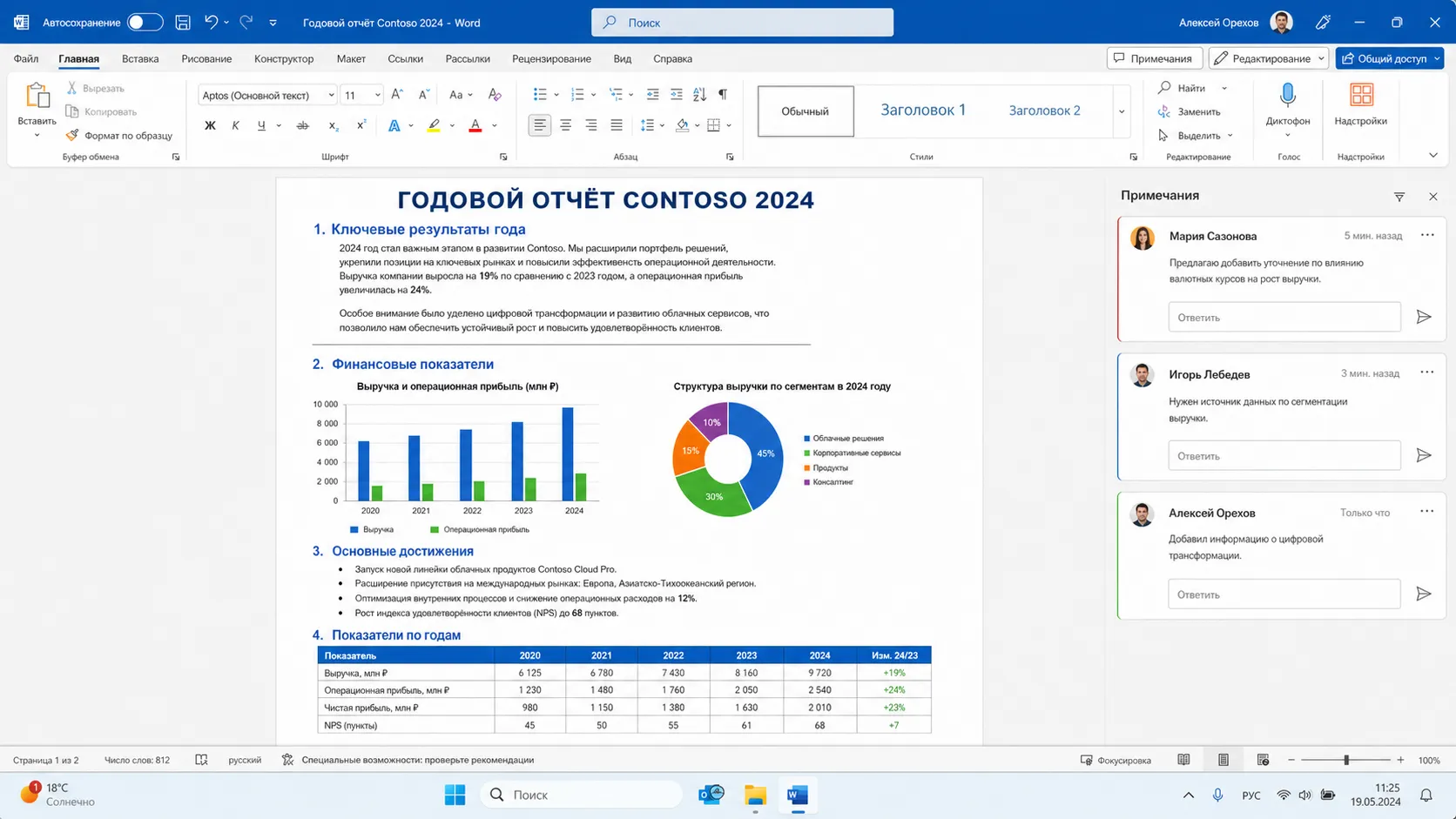
Task: Collapse the ribbon with the chevron
Action: click(1433, 156)
